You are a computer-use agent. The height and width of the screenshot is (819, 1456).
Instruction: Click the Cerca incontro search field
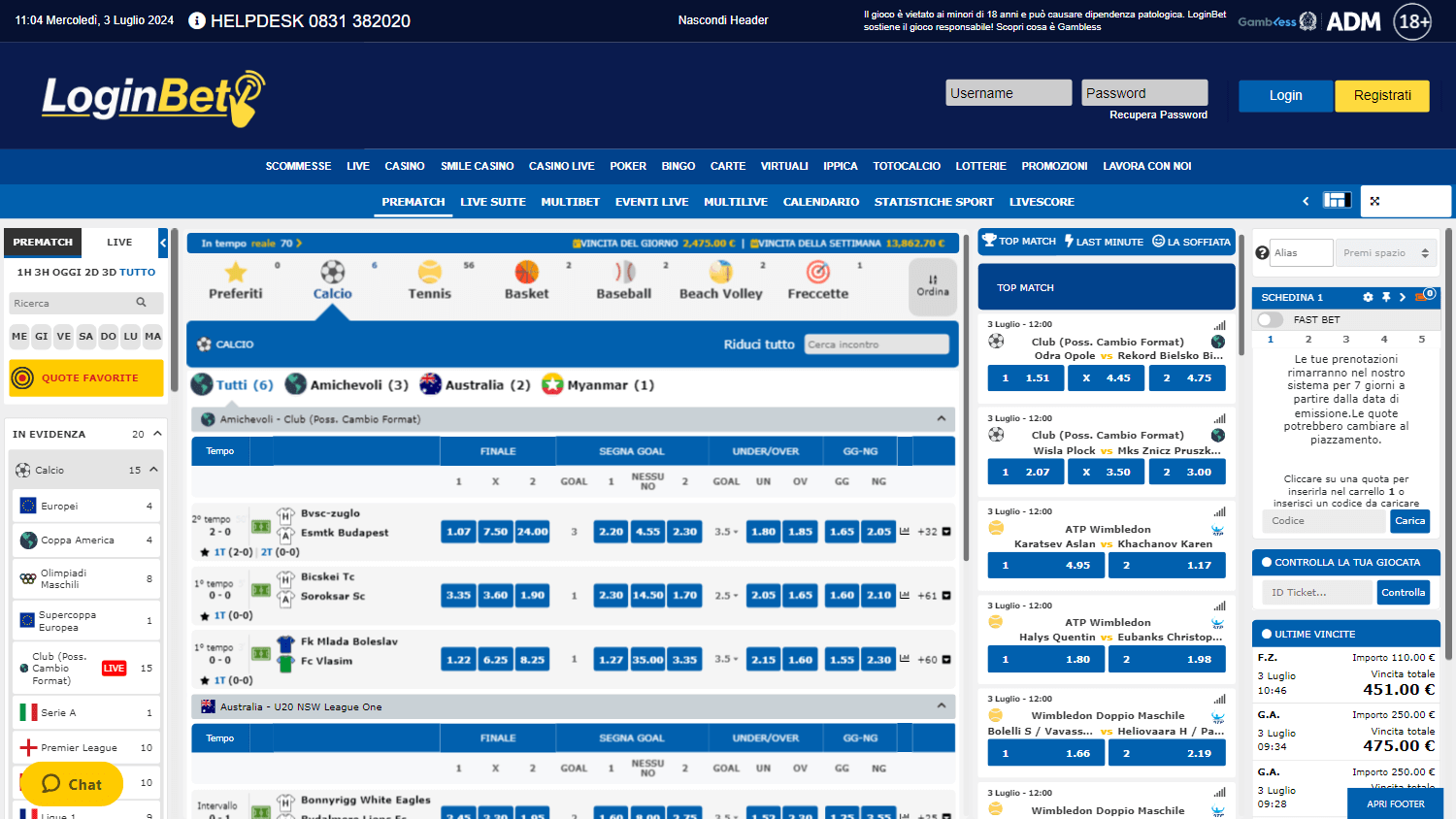877,344
